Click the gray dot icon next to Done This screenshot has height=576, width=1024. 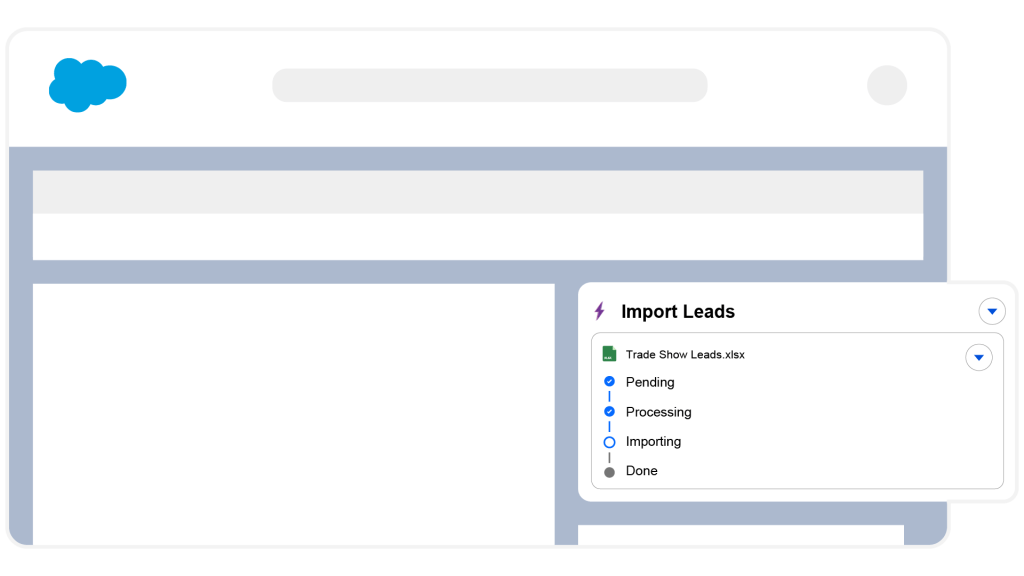[x=609, y=470]
